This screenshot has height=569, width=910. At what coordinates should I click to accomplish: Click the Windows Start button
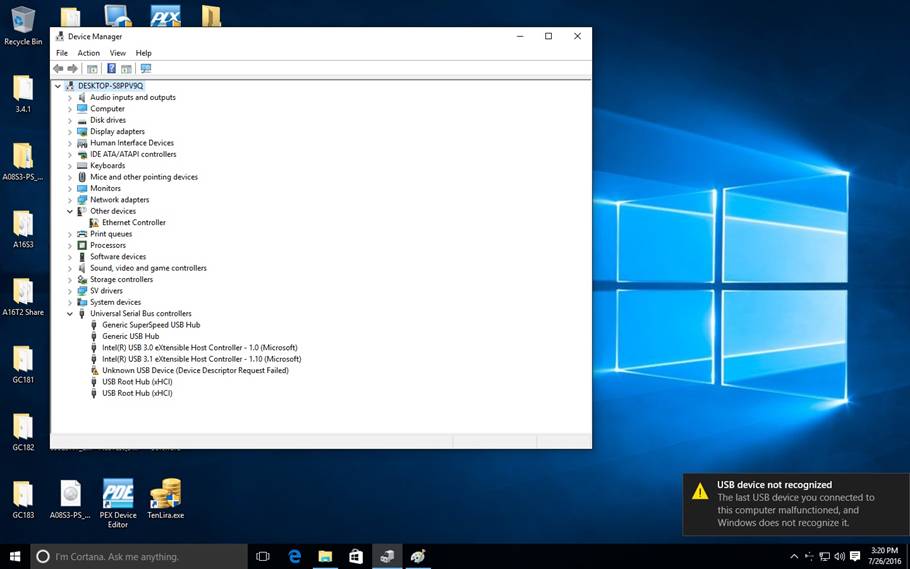15,556
